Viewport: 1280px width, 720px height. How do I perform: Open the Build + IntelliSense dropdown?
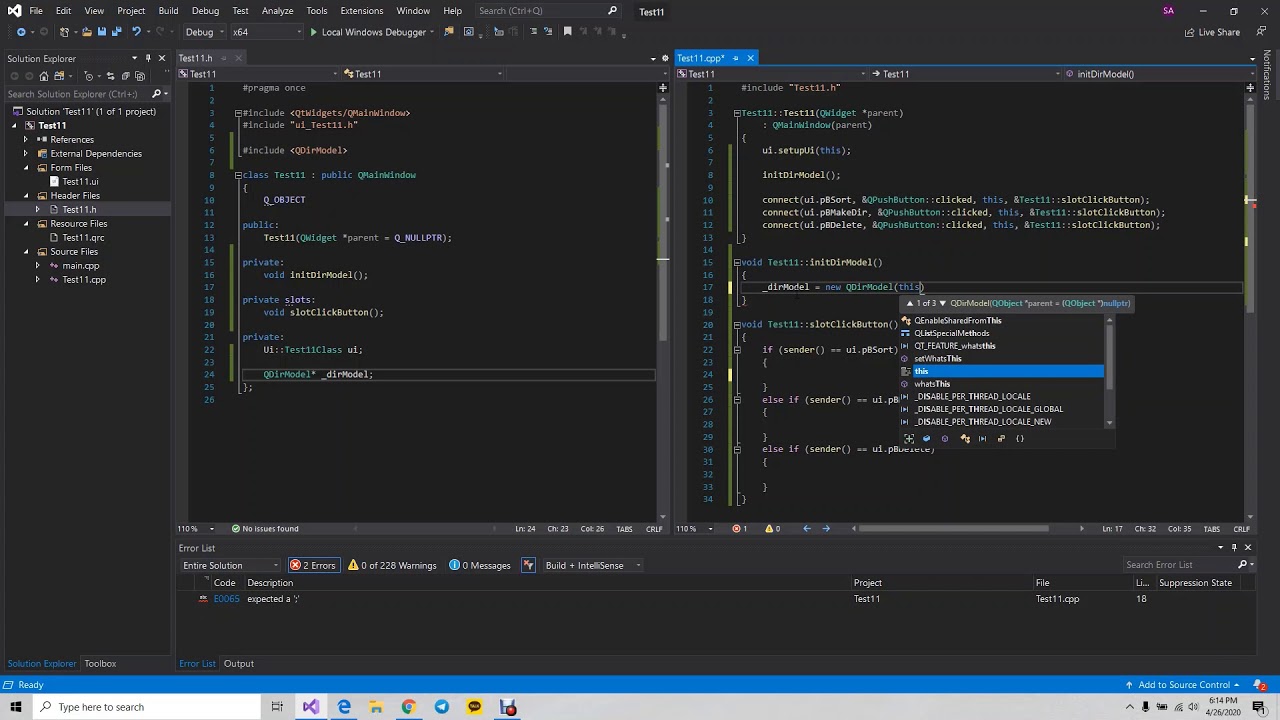(x=593, y=565)
